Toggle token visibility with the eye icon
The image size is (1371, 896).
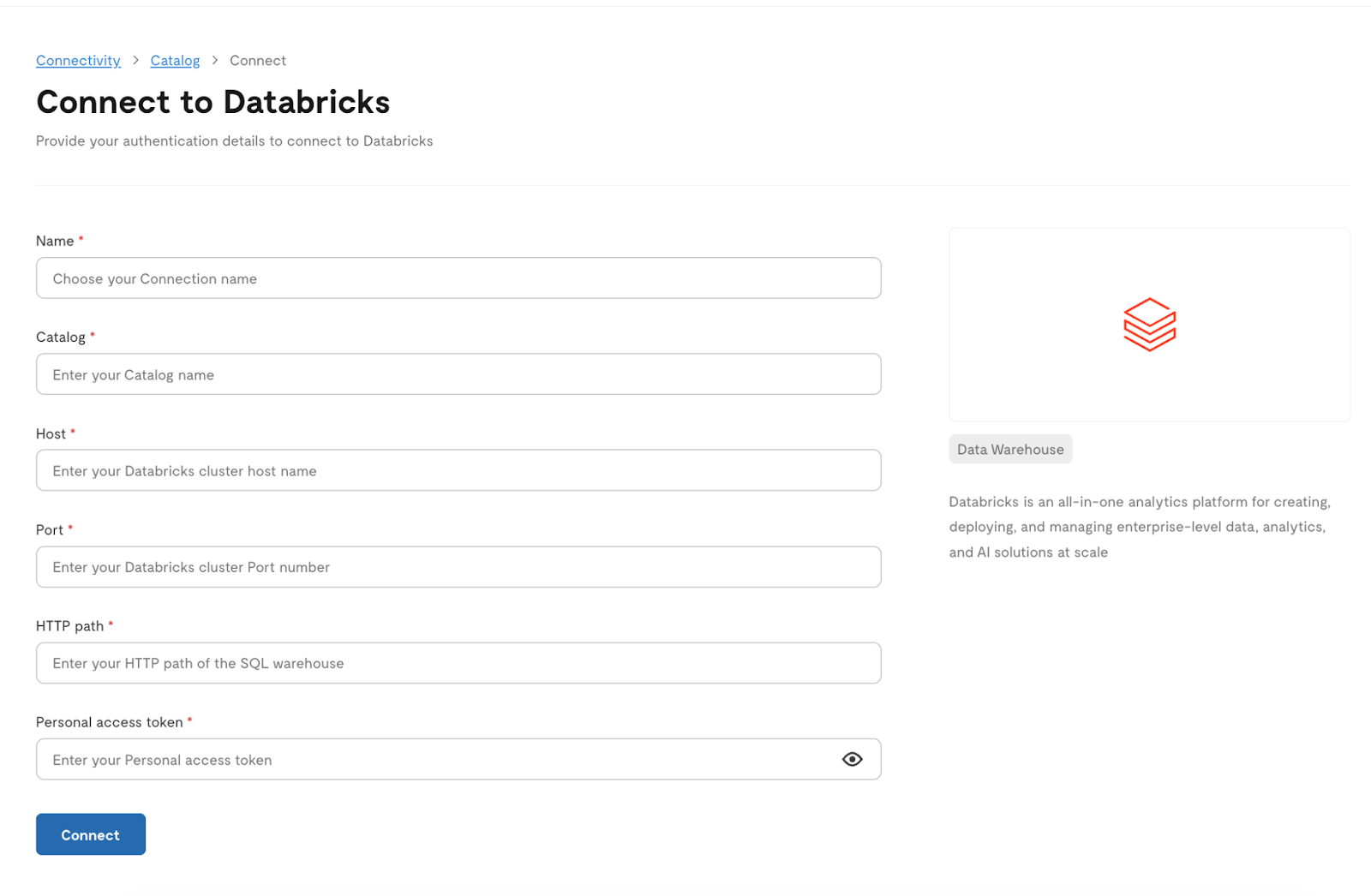point(852,759)
